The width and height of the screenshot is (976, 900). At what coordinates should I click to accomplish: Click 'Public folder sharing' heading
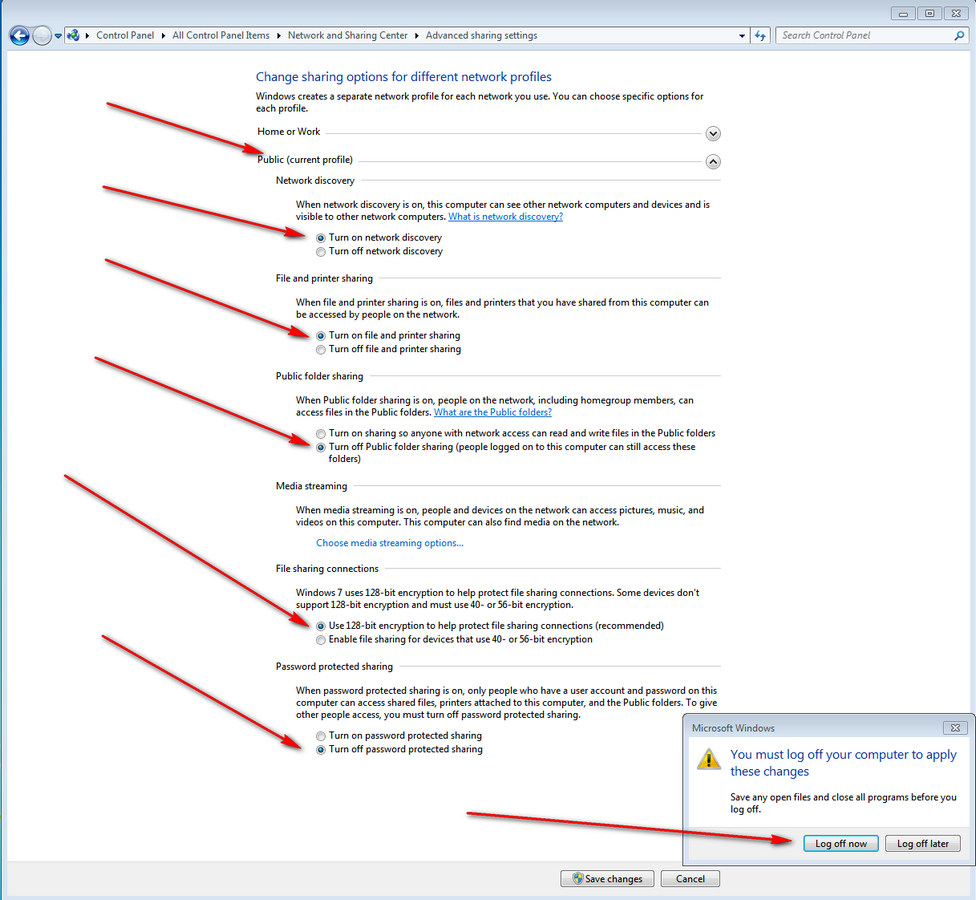pyautogui.click(x=319, y=376)
